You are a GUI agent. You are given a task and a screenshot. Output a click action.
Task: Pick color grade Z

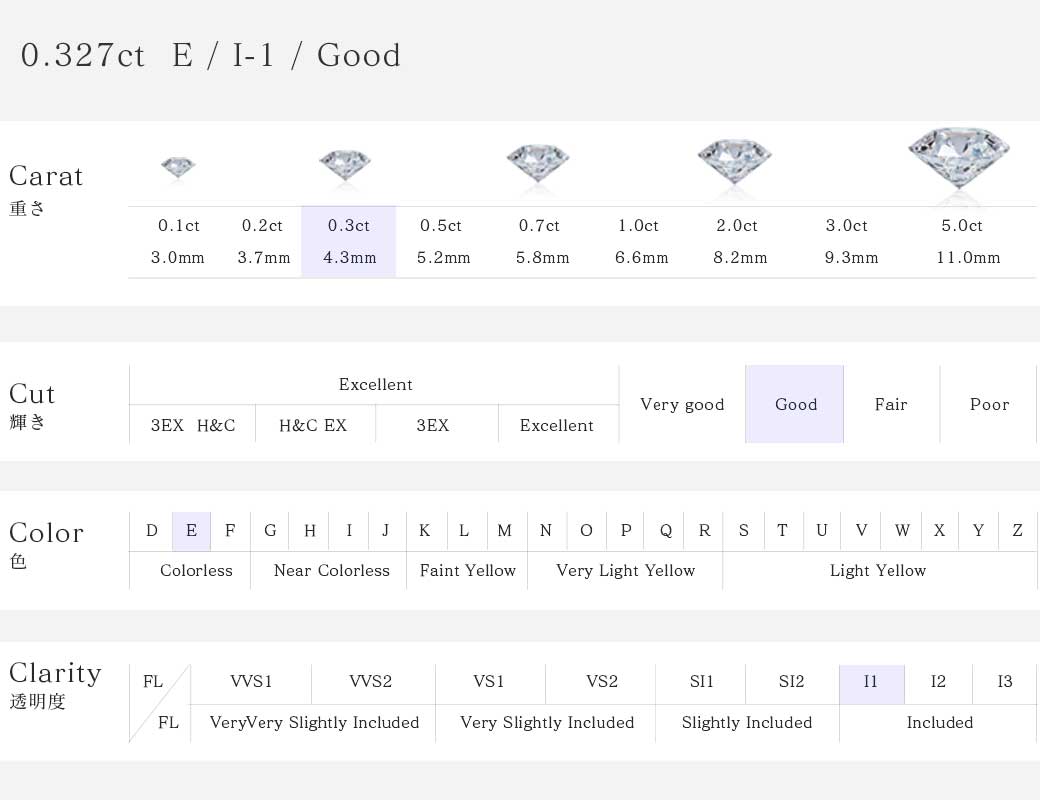coord(1017,531)
